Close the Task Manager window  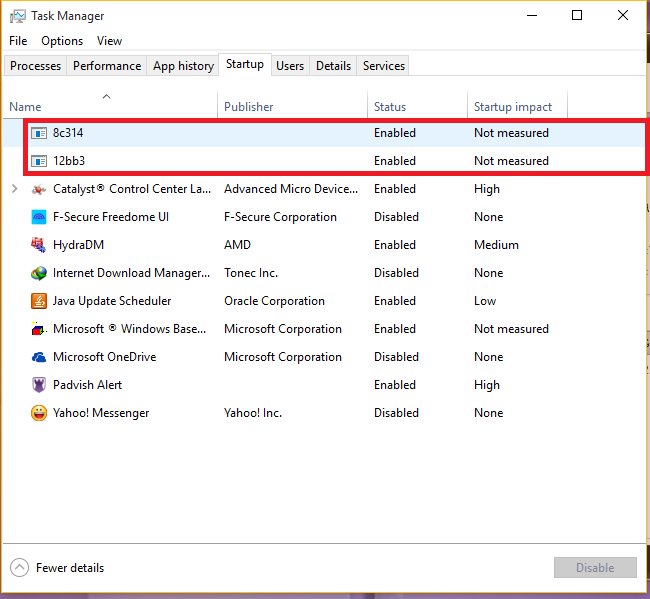623,16
